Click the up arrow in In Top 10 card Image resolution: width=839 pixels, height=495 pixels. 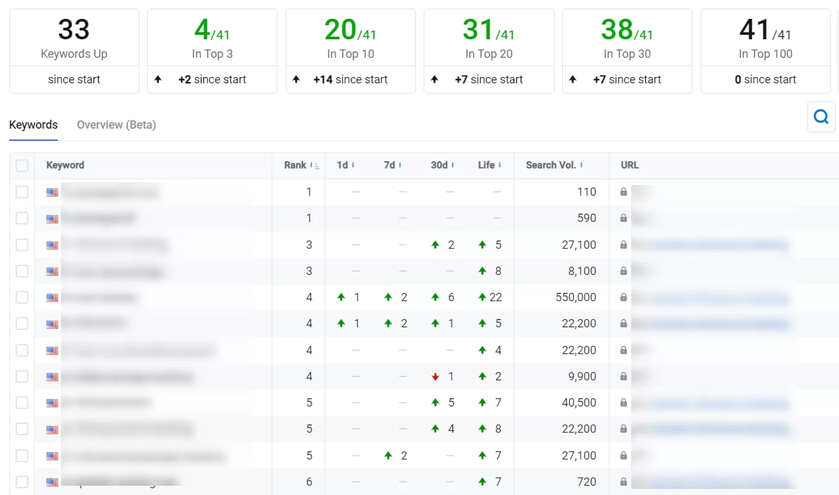pyautogui.click(x=296, y=79)
